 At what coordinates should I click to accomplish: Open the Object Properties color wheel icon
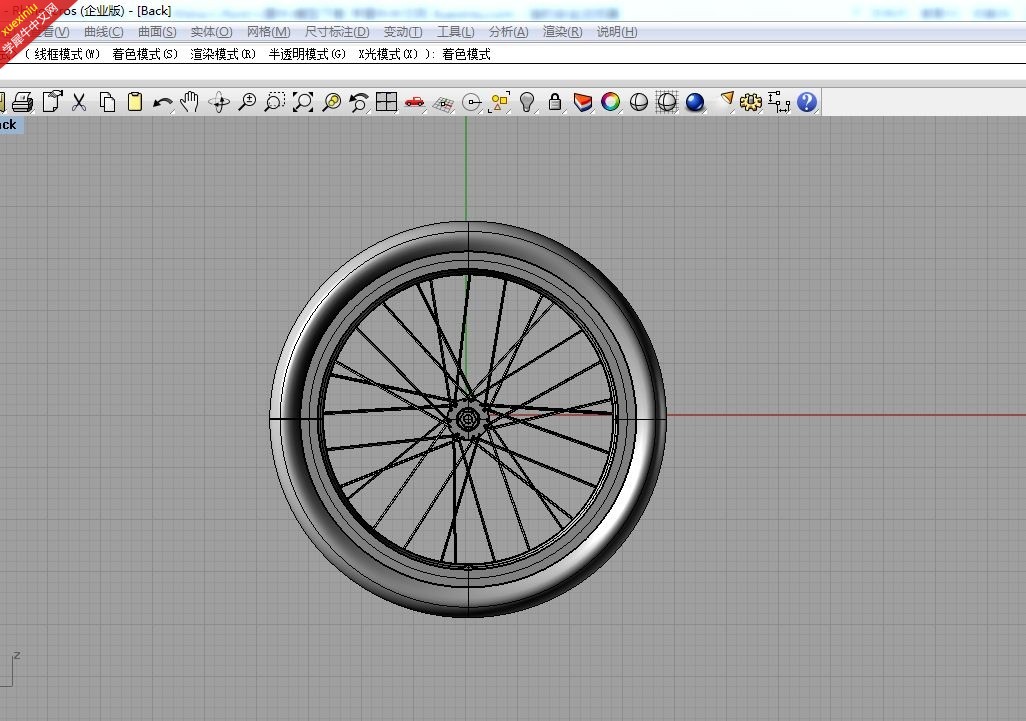pyautogui.click(x=610, y=102)
